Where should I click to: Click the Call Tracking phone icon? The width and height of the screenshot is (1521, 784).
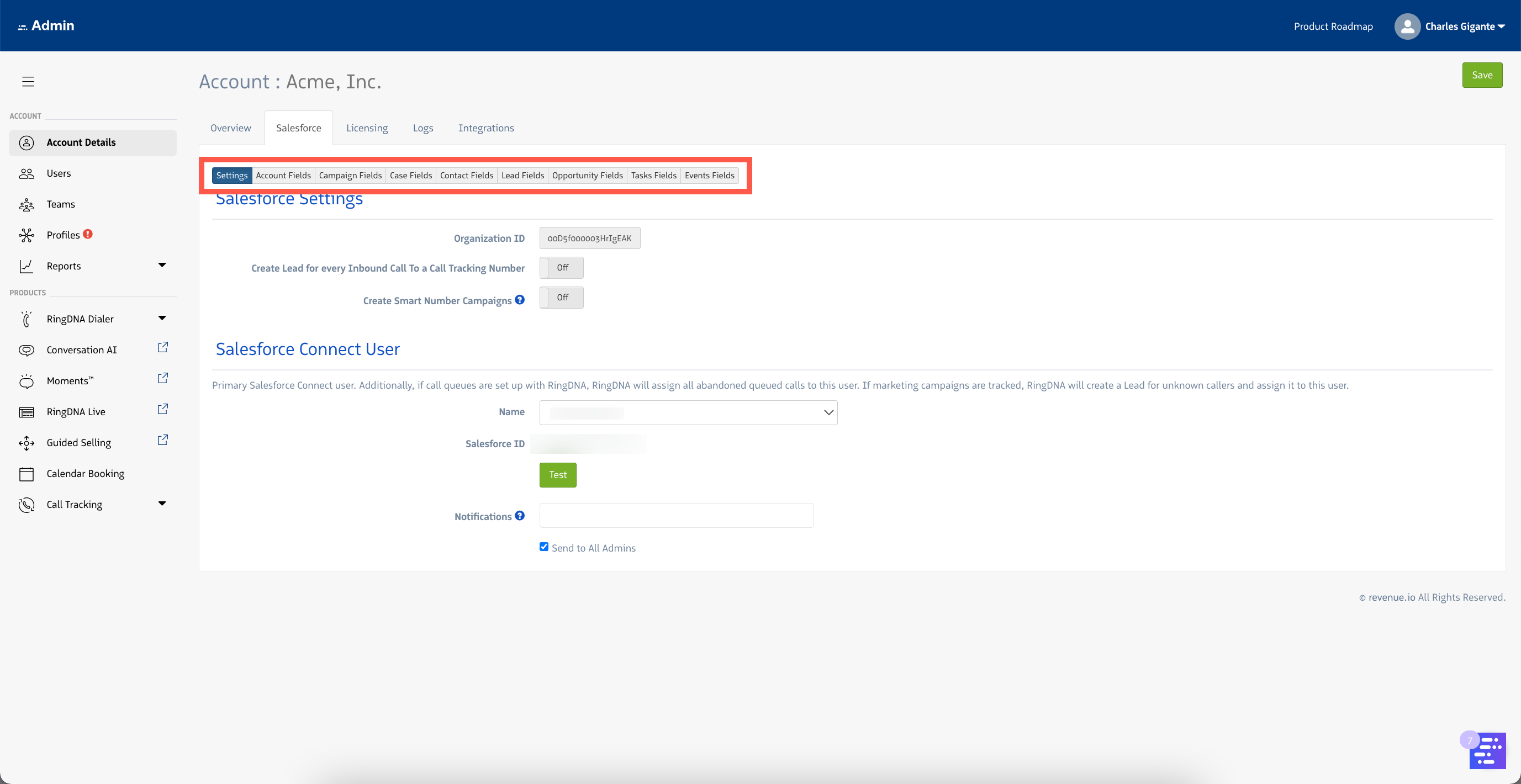coord(27,505)
